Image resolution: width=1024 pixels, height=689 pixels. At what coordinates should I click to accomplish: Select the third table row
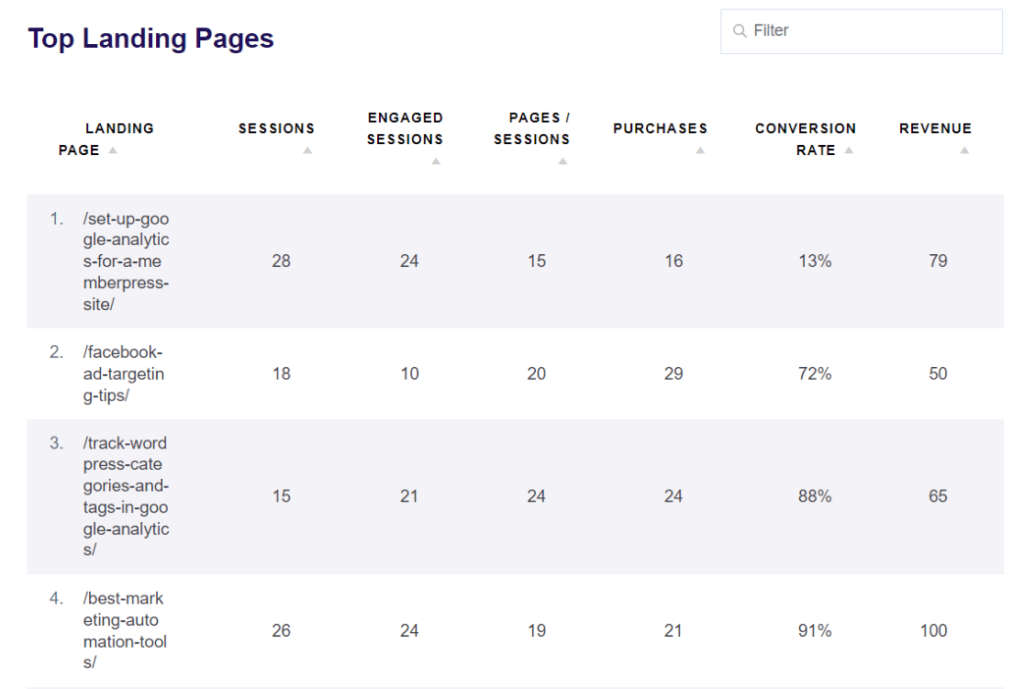pos(512,495)
